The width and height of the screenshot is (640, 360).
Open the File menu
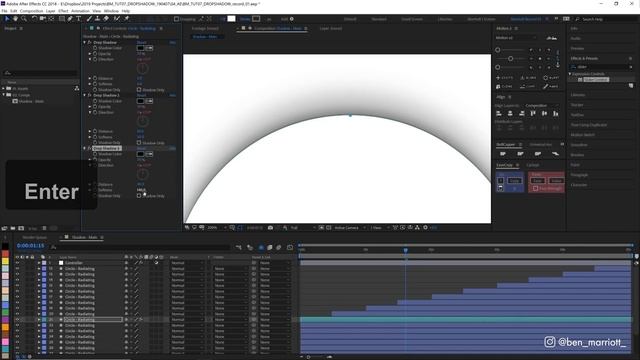4,11
